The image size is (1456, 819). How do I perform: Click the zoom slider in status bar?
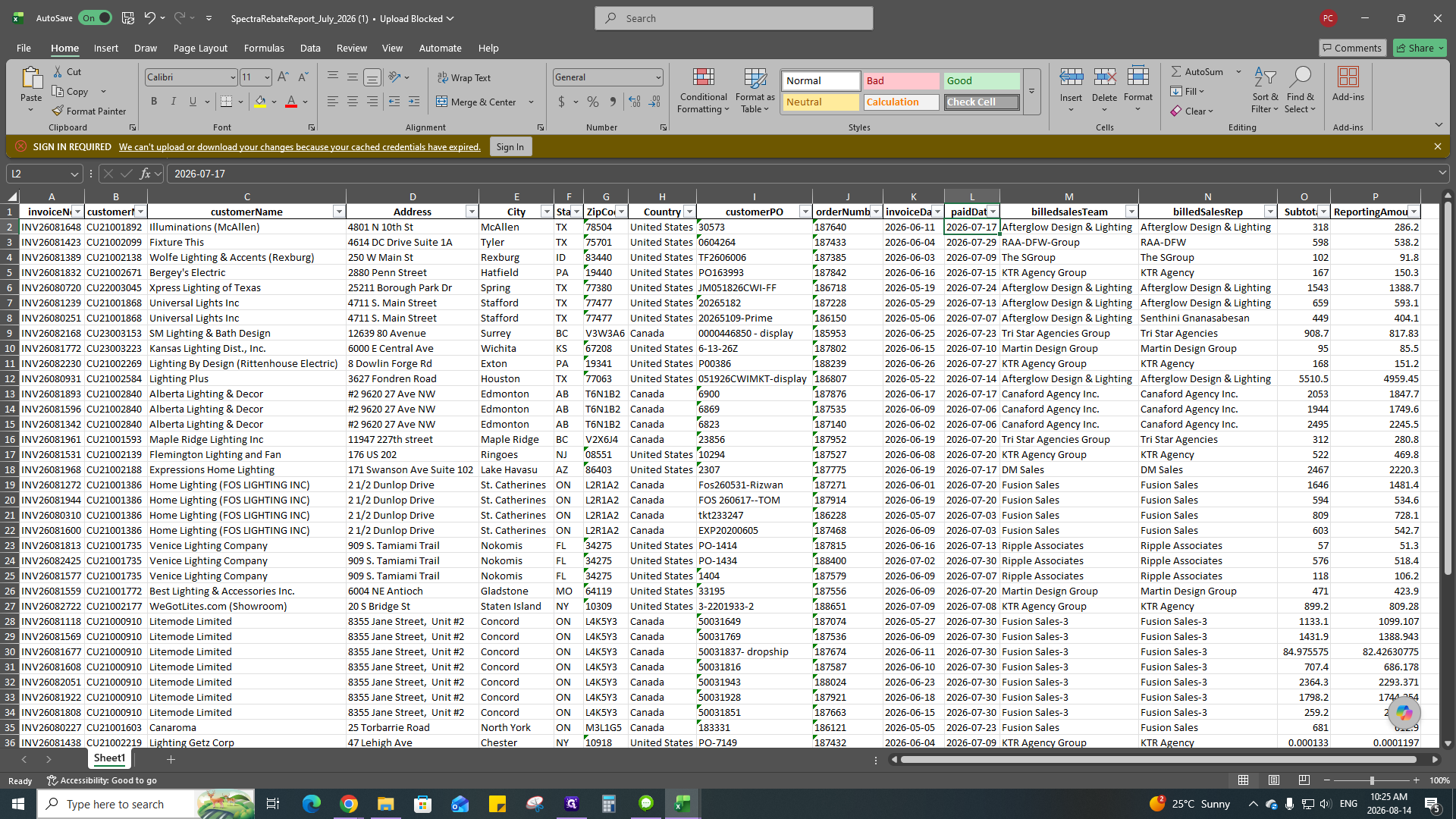(1371, 780)
